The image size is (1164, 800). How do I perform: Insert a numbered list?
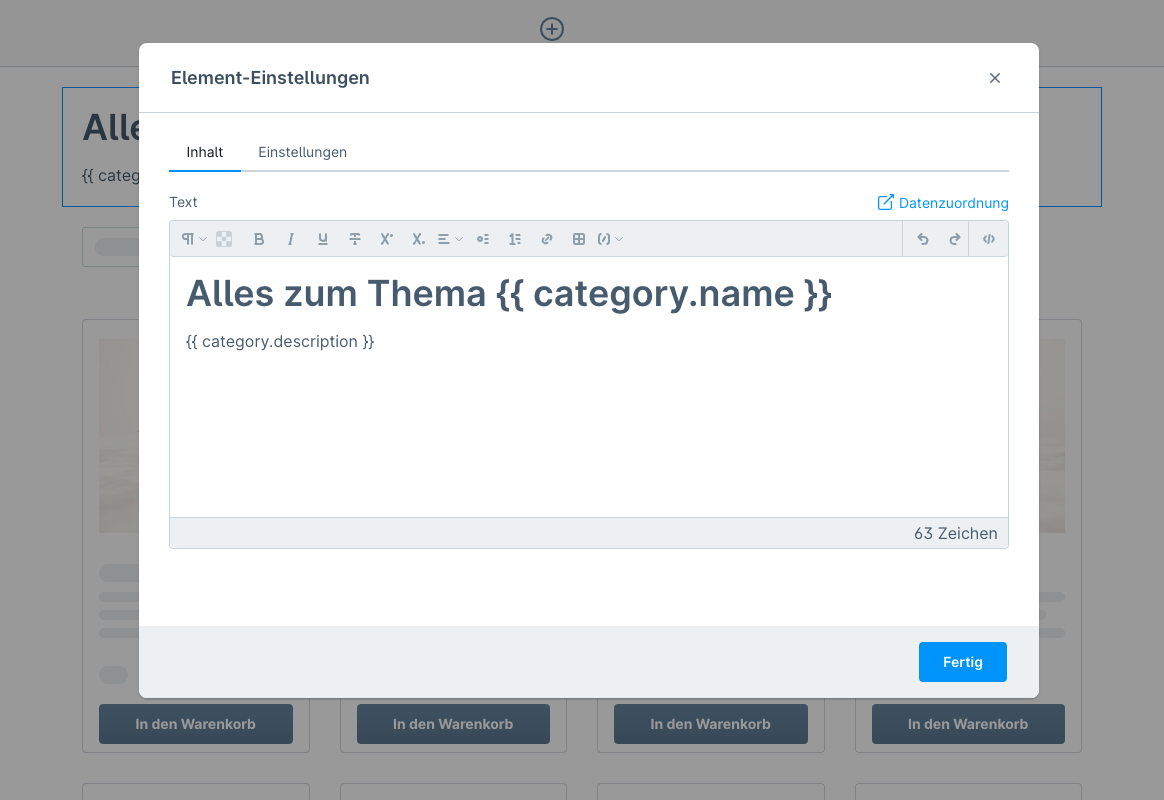click(x=515, y=239)
